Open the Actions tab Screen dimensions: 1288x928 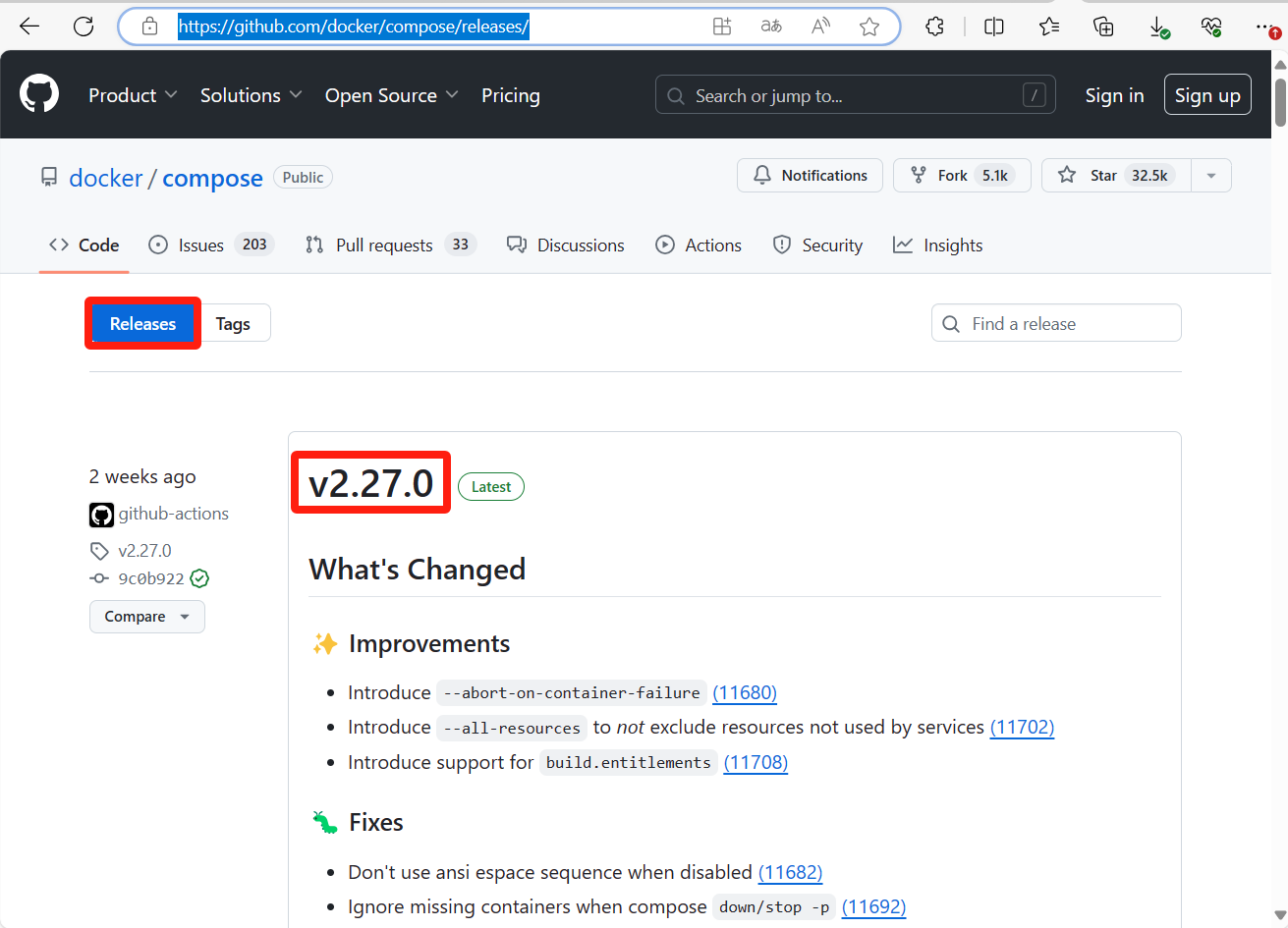point(699,246)
